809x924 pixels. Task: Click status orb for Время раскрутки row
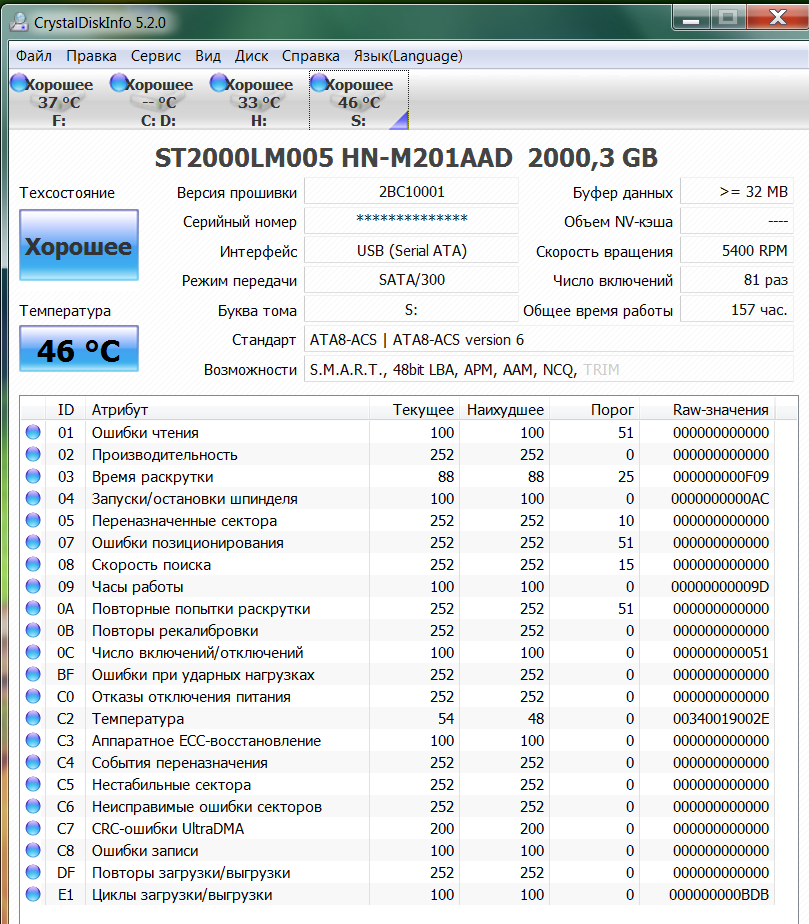click(33, 476)
